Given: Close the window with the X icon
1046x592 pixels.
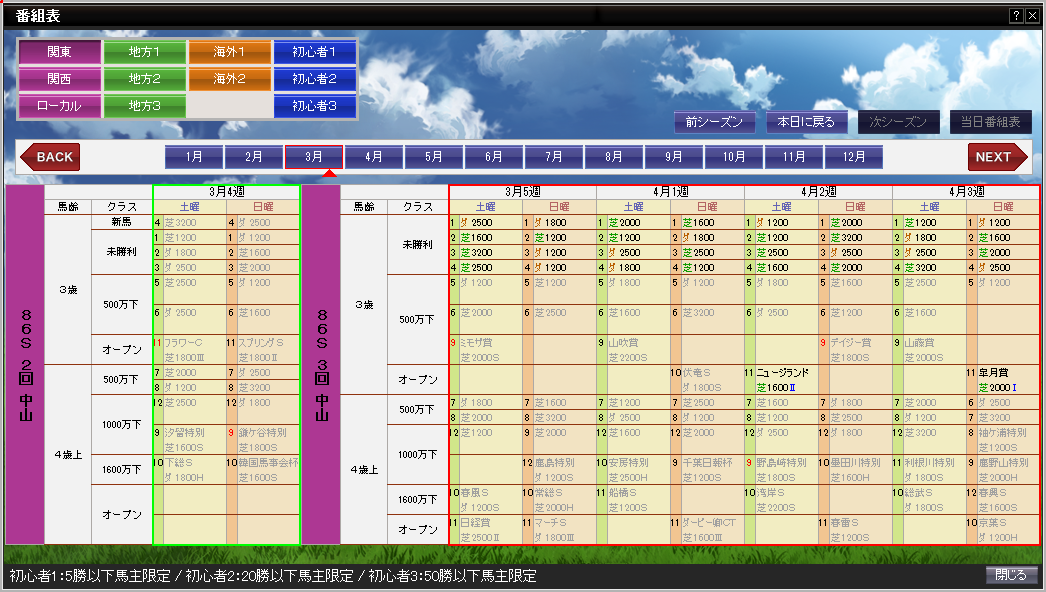Looking at the screenshot, I should coord(1032,15).
